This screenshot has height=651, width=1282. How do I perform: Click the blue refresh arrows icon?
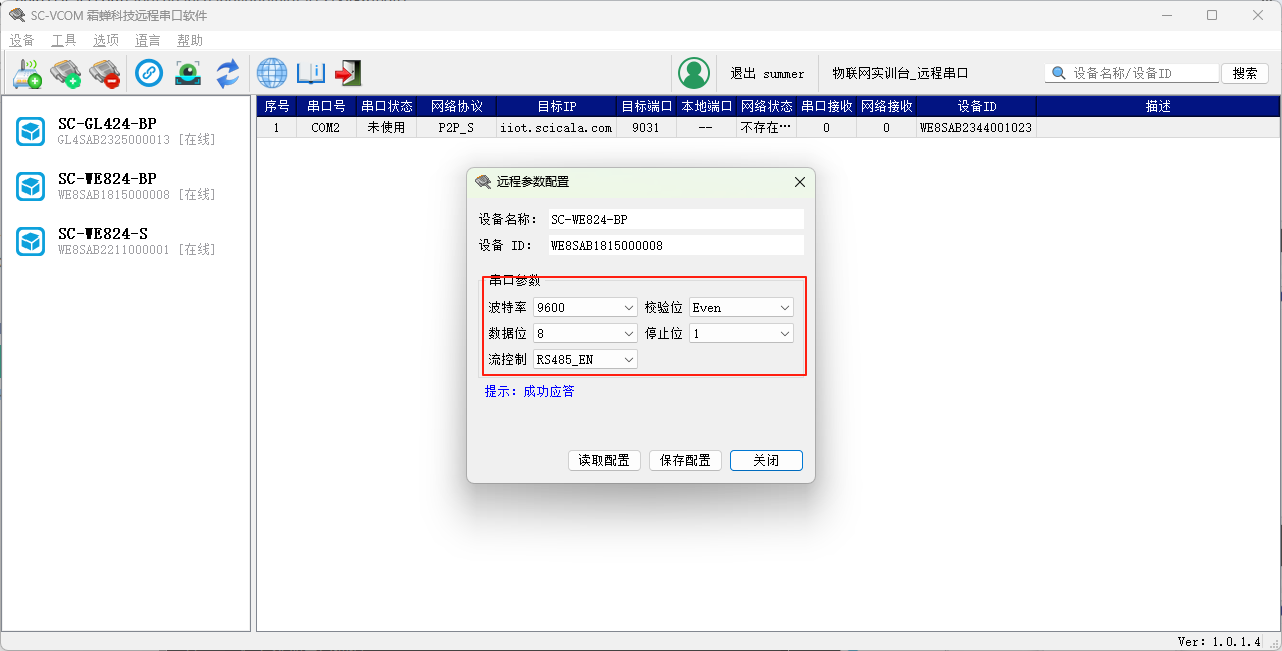tap(228, 73)
